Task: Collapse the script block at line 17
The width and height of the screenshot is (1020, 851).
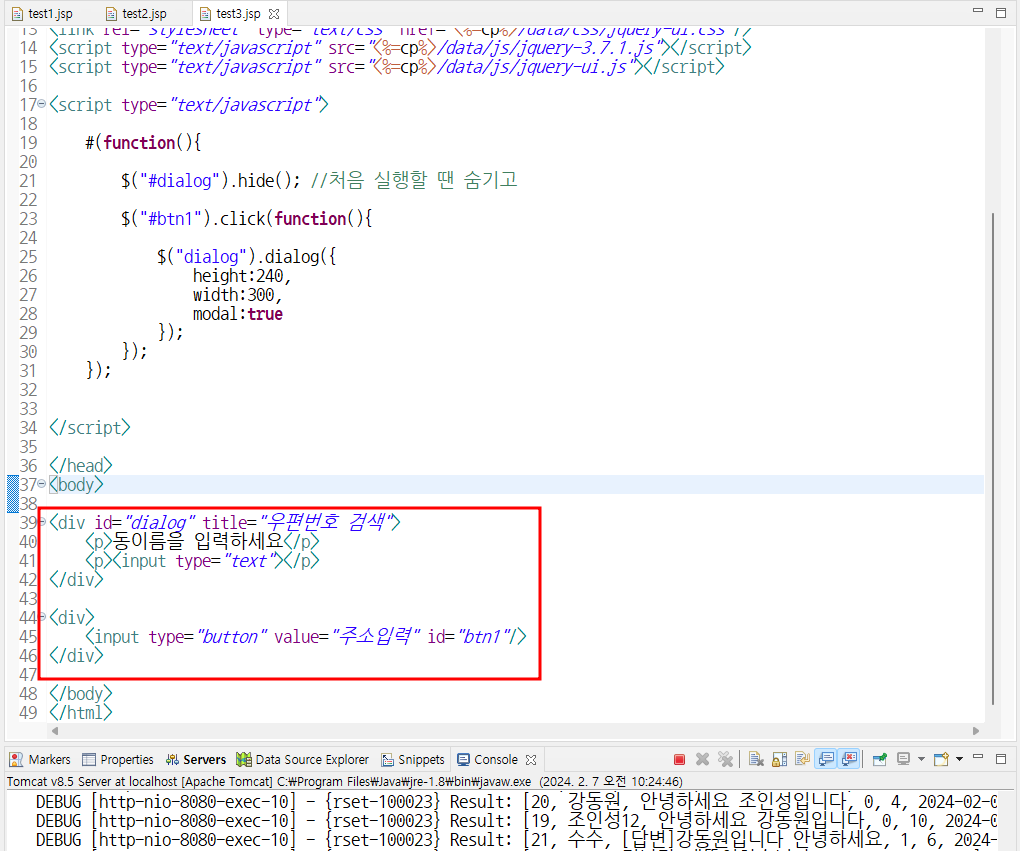Action: [42, 103]
